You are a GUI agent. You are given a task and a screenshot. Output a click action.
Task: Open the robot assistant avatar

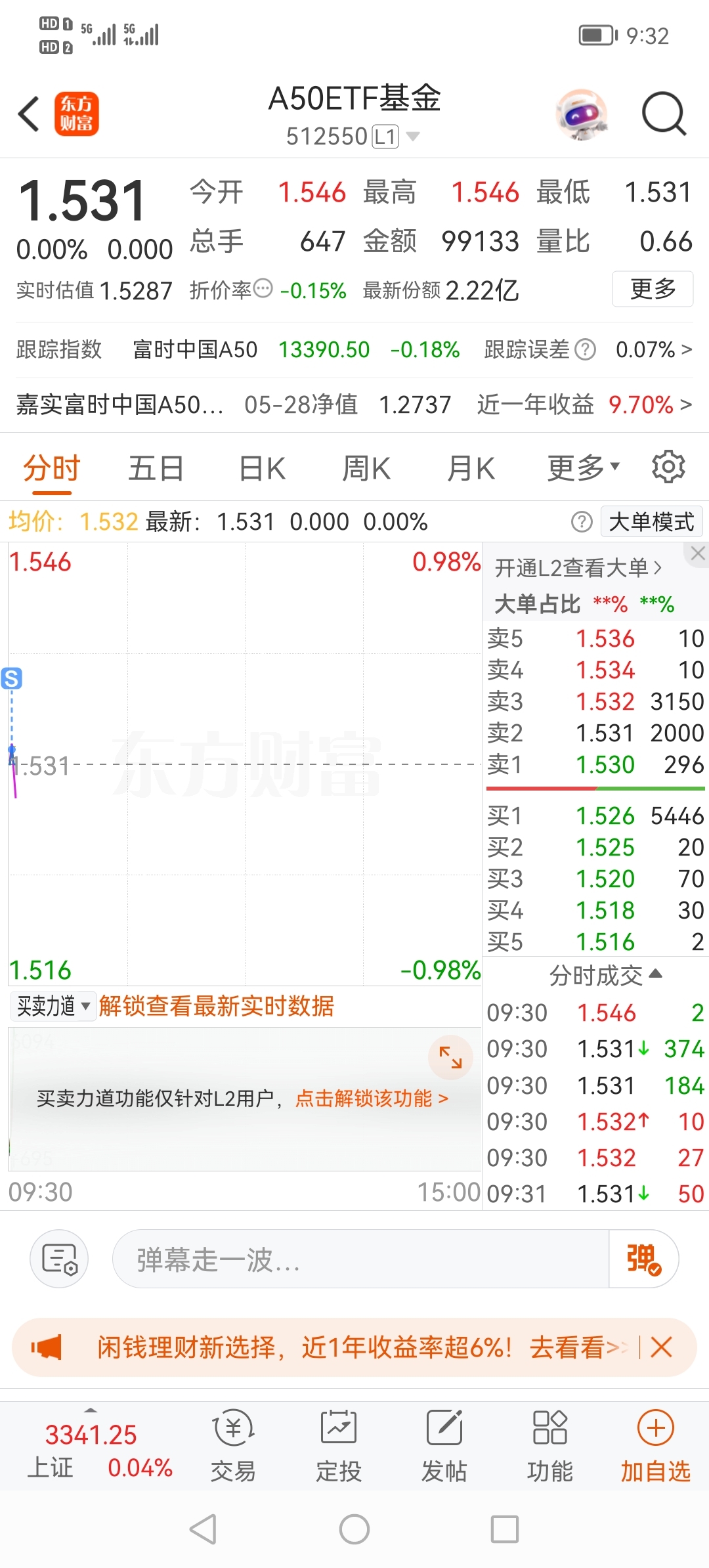tap(580, 114)
